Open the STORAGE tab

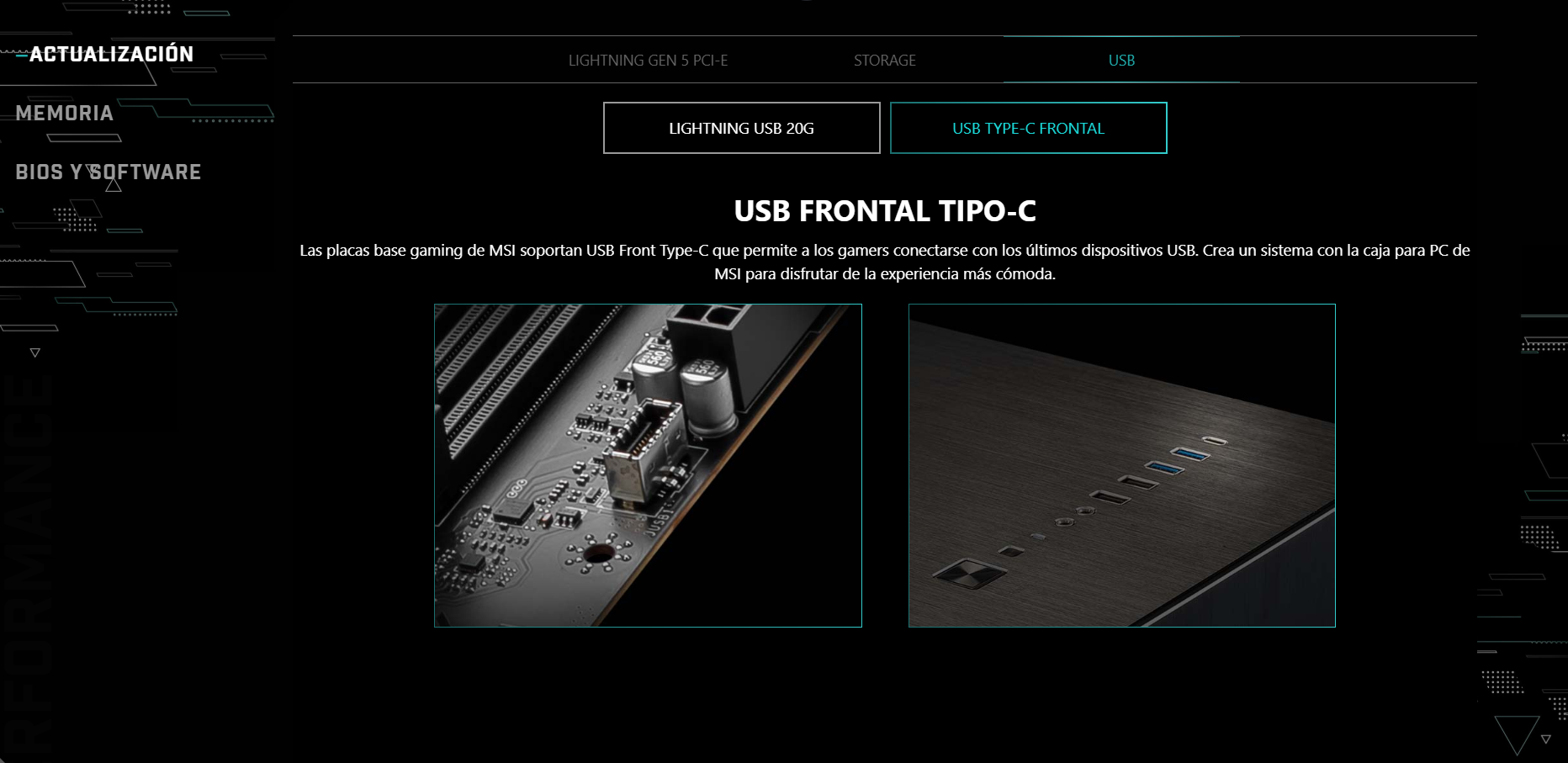885,61
